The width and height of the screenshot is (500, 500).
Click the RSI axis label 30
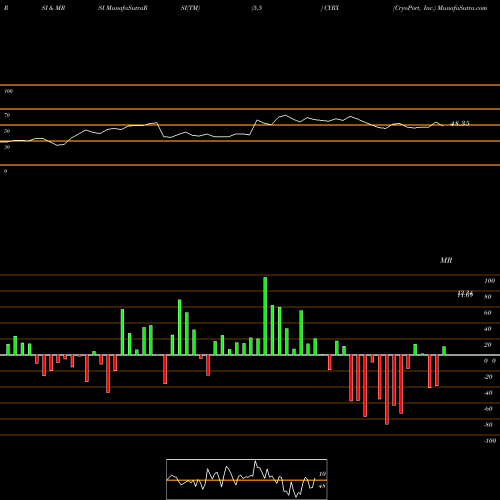7,147
